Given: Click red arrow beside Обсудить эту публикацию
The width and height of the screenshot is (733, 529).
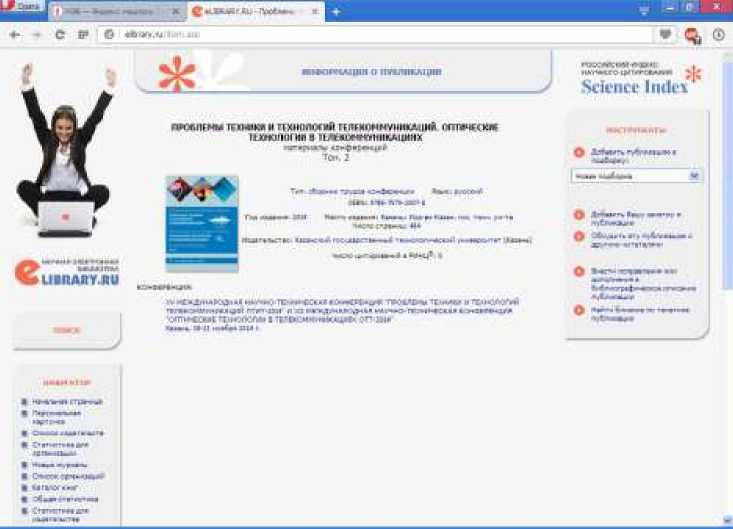Looking at the screenshot, I should click(x=579, y=236).
